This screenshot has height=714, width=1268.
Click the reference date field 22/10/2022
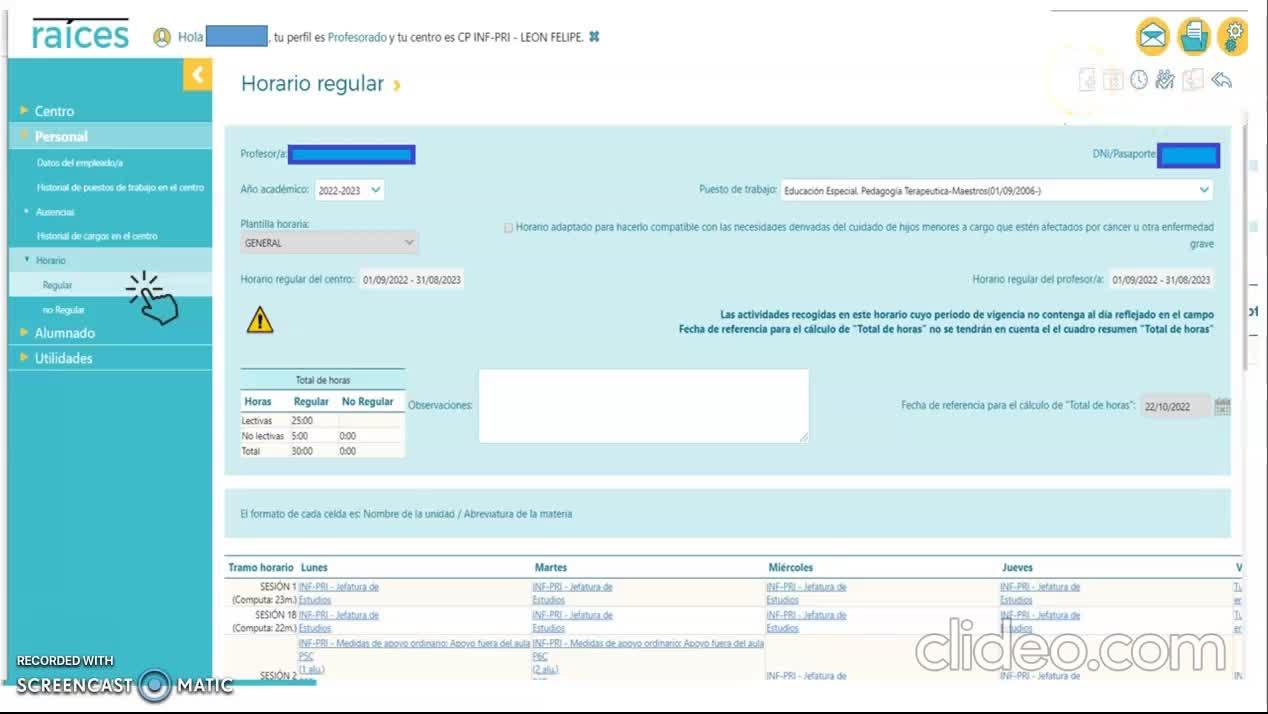[x=1175, y=407]
